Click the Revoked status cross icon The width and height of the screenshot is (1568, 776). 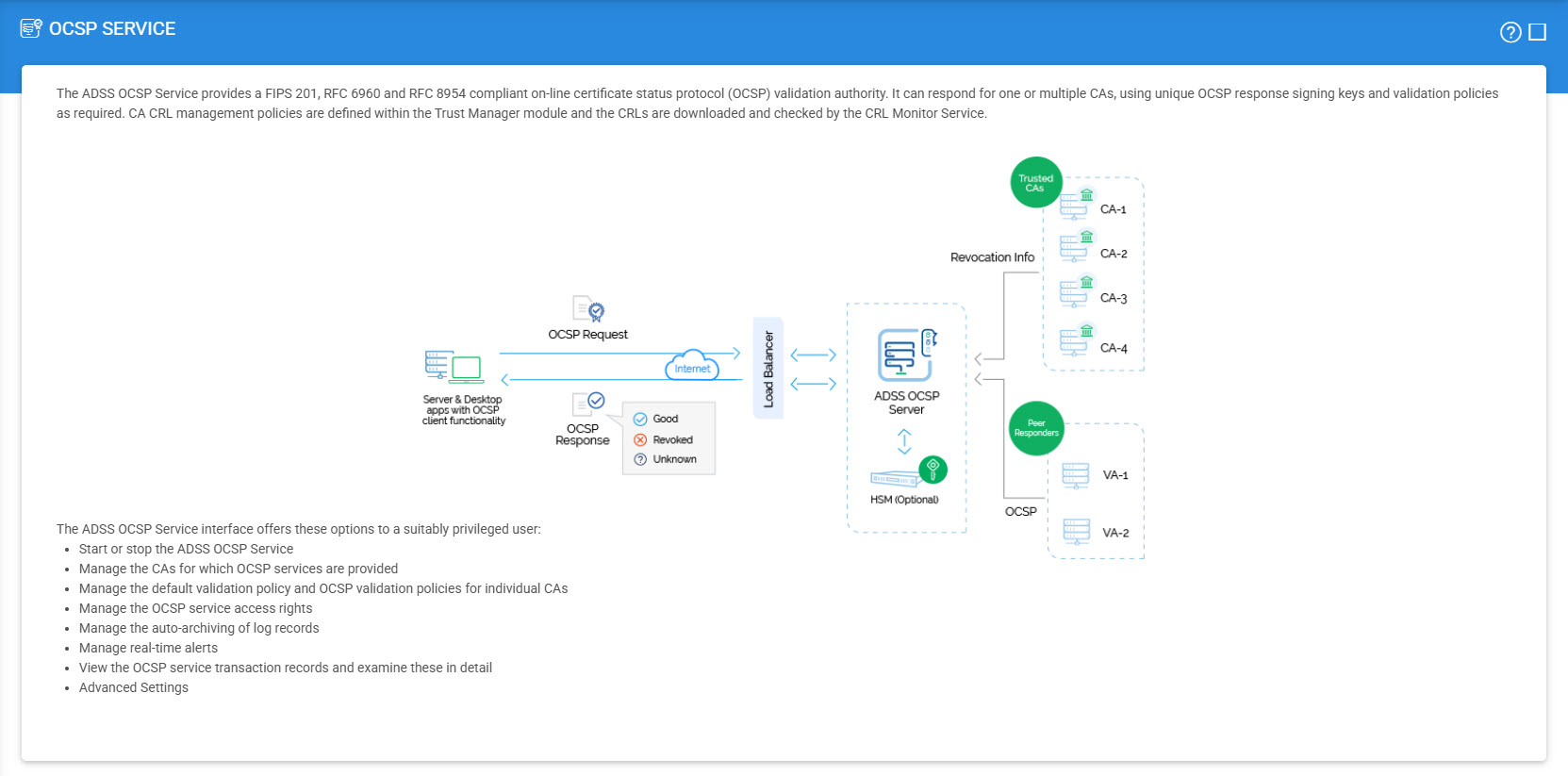tap(640, 439)
